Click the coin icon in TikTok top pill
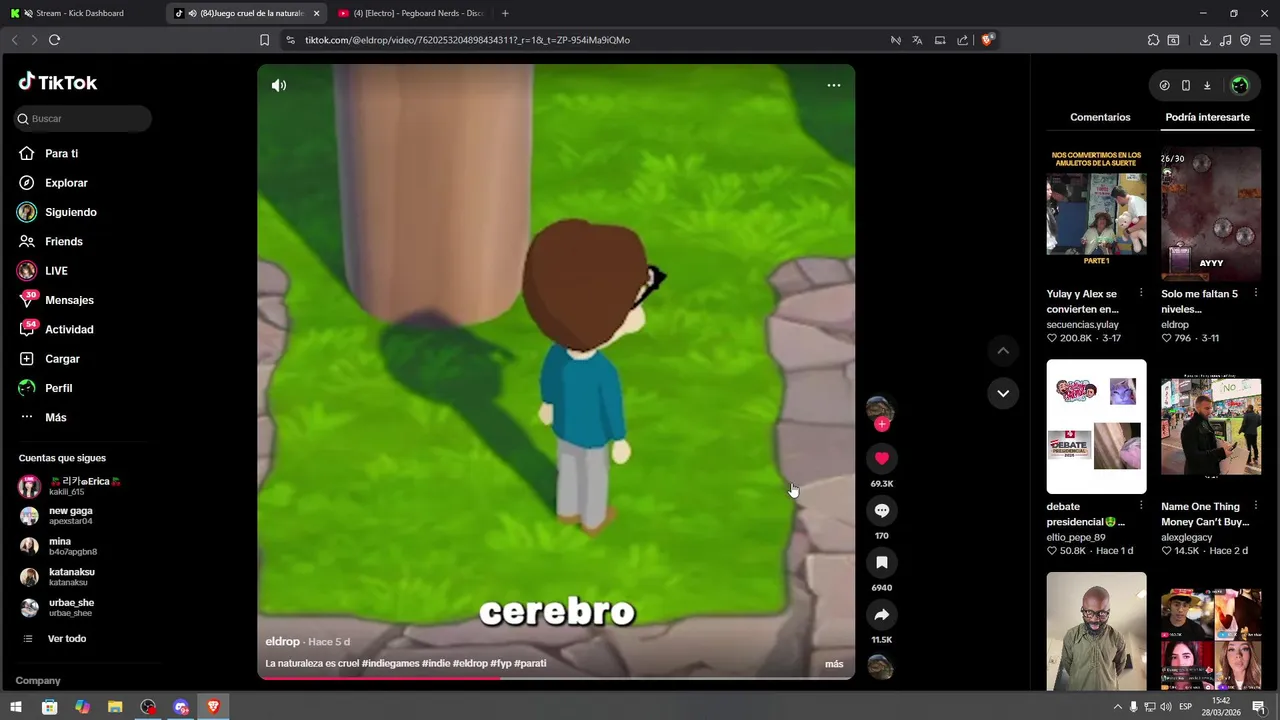 [1164, 85]
